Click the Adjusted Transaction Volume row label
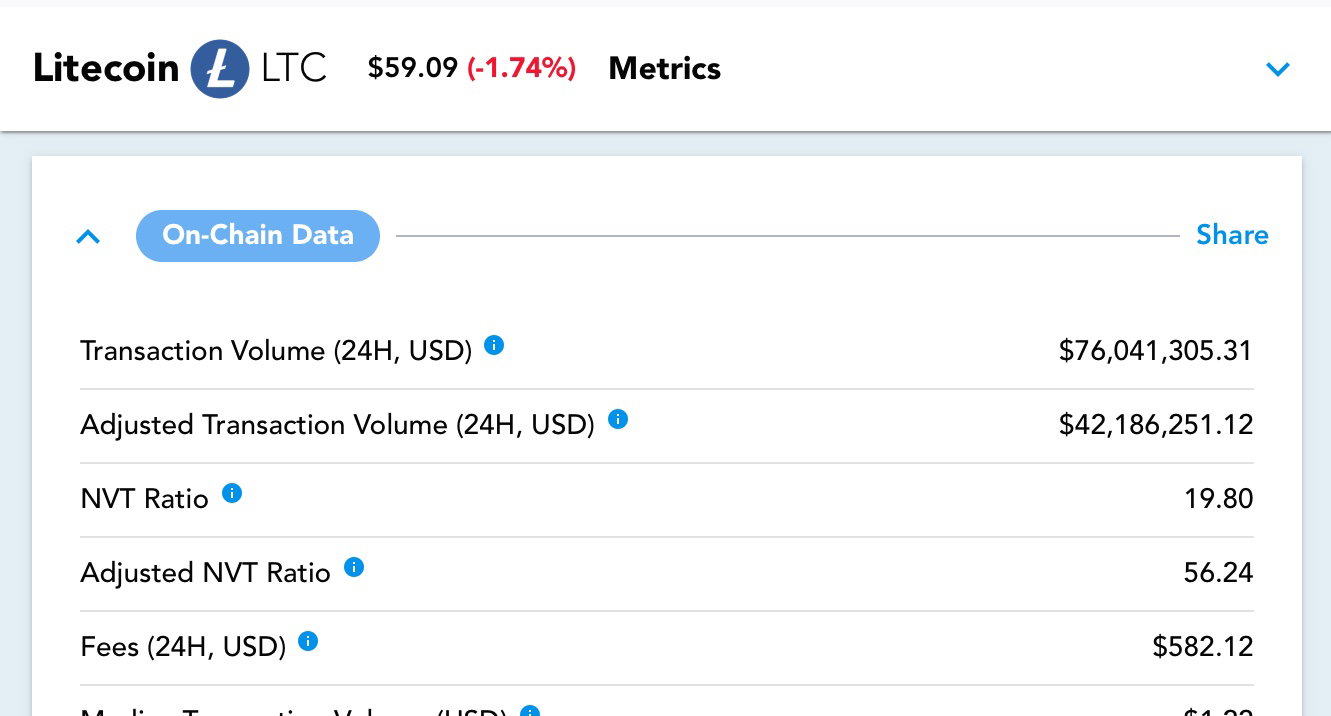This screenshot has height=716, width=1331. click(337, 425)
